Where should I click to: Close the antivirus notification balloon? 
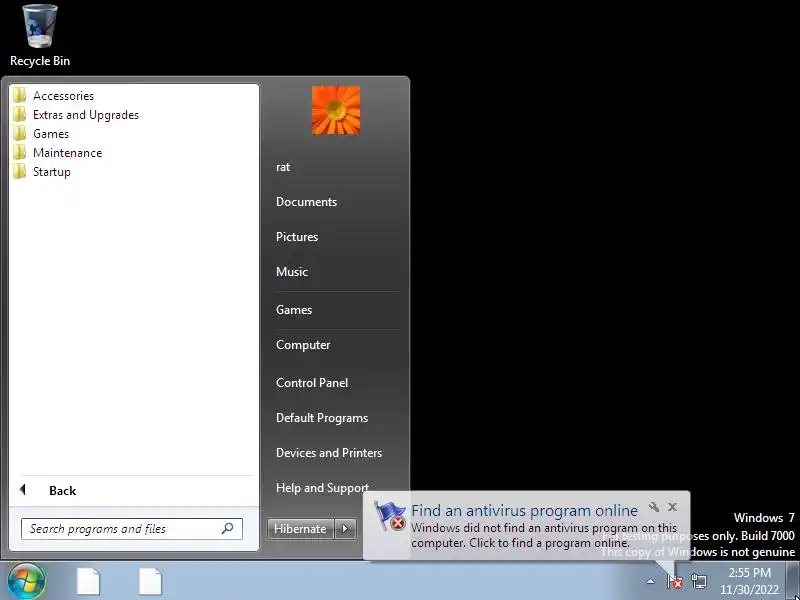[672, 507]
